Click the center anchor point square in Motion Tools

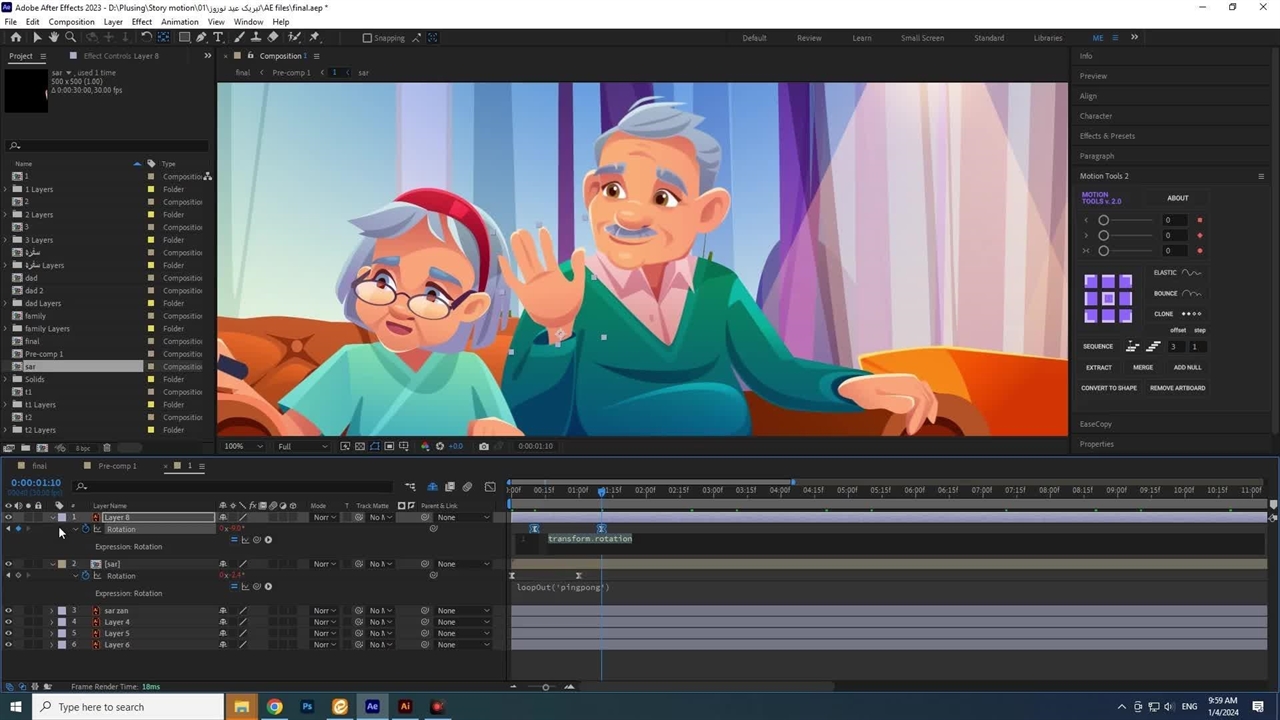click(1108, 299)
